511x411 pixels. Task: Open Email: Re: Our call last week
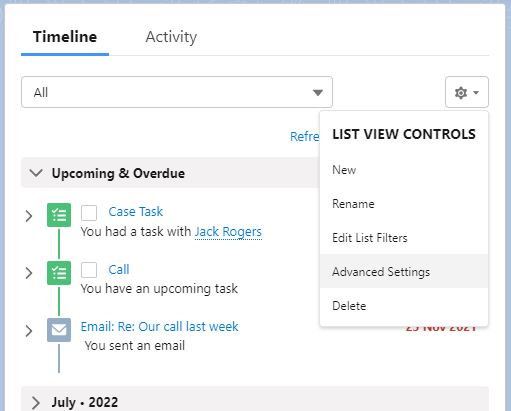point(159,327)
